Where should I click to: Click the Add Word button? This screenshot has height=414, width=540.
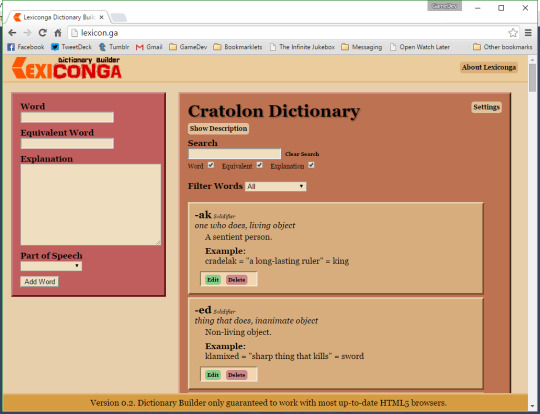coord(40,281)
